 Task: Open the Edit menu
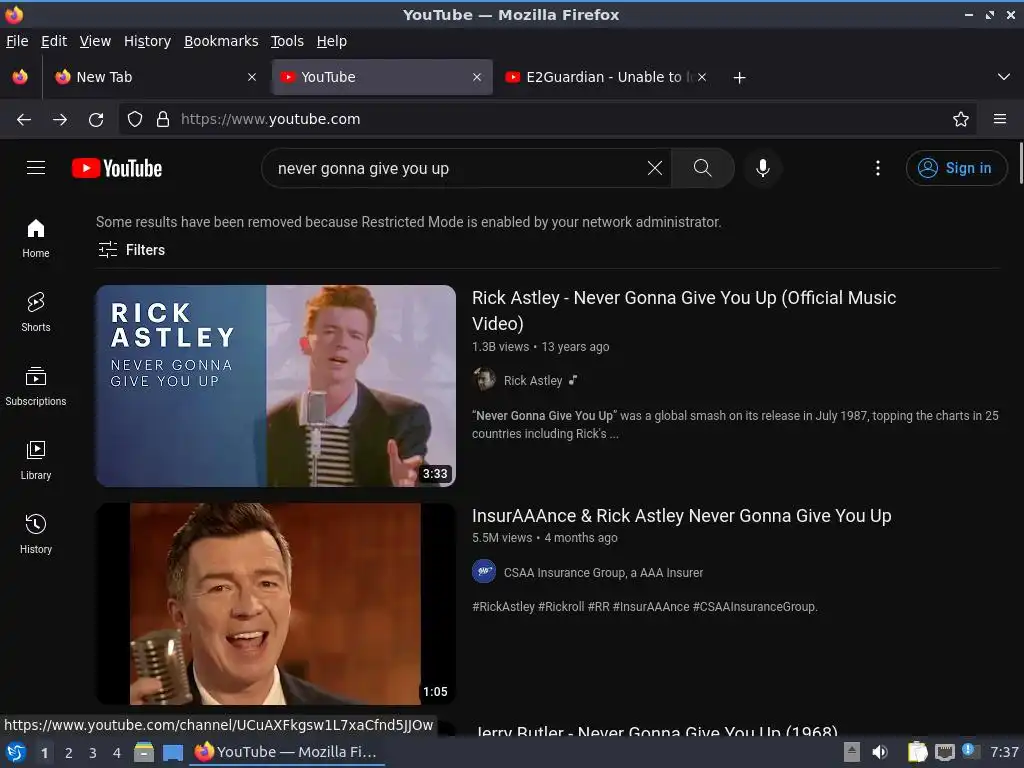54,41
